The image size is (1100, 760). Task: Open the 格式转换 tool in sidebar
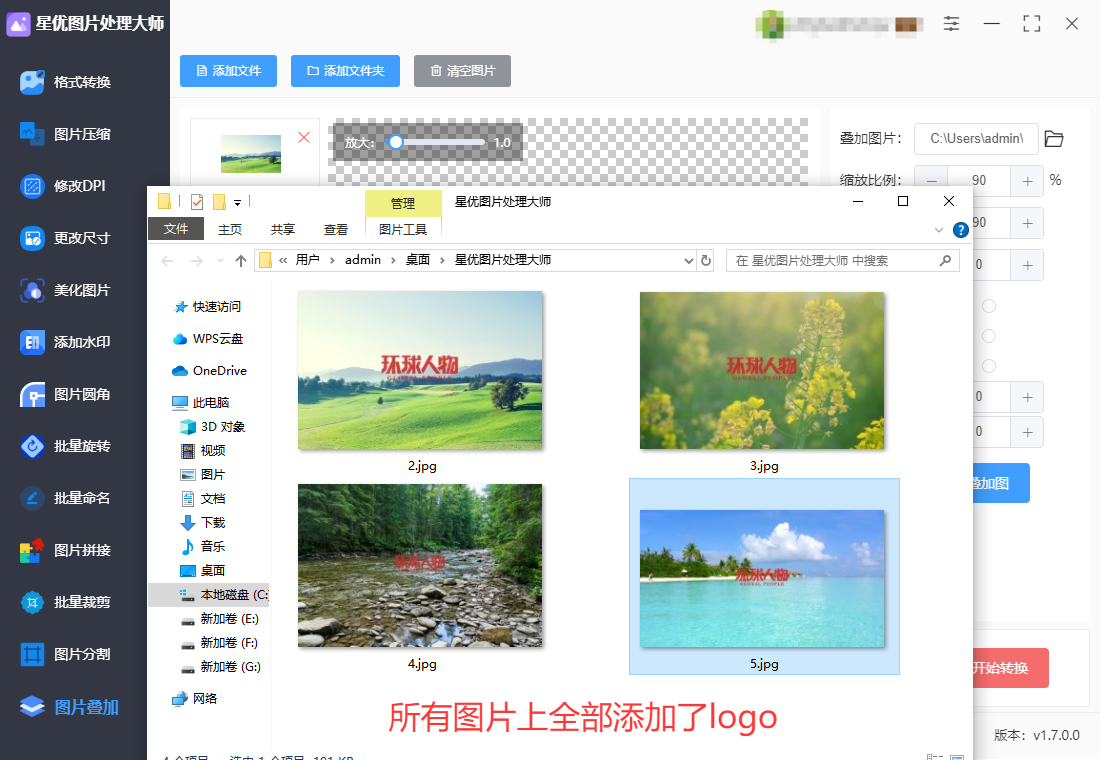click(x=66, y=82)
